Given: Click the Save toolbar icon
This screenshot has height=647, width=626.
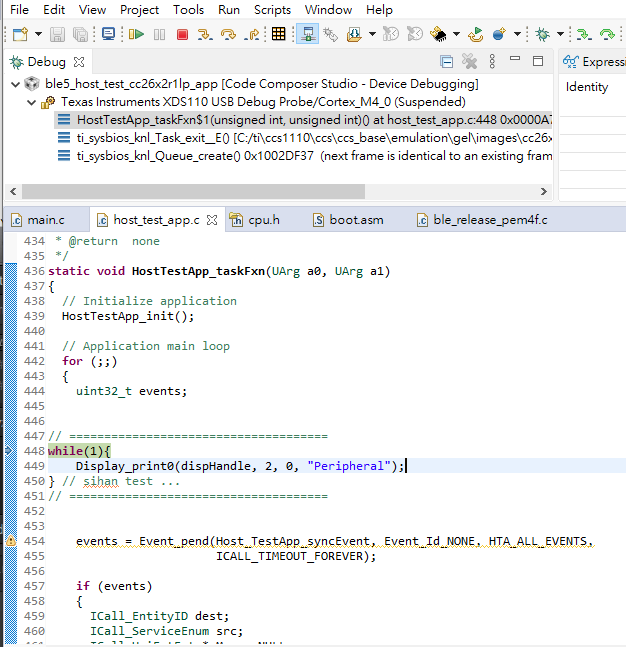Looking at the screenshot, I should [x=57, y=34].
